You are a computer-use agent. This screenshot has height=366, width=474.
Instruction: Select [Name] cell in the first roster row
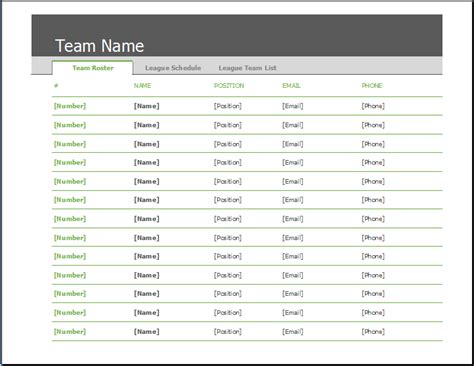(x=147, y=106)
